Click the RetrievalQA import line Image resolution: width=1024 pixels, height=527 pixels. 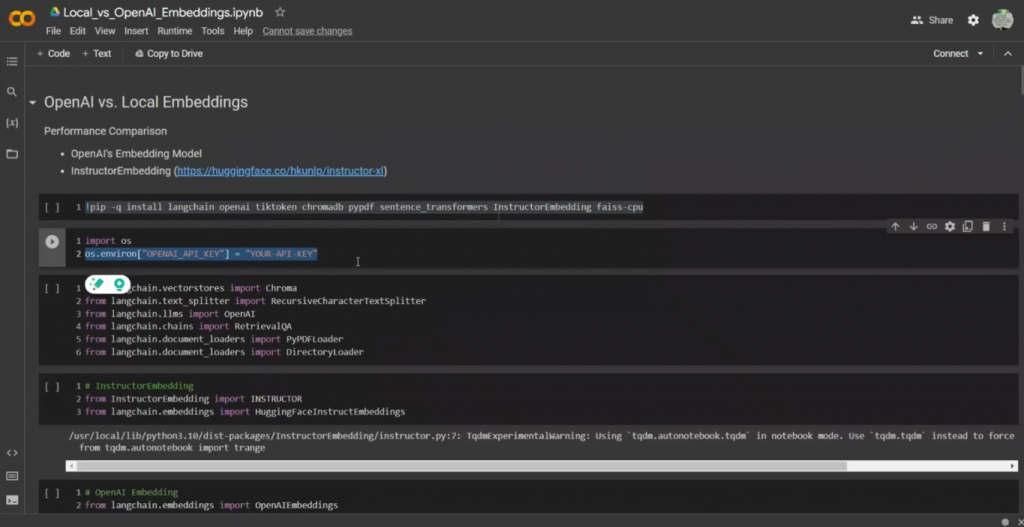click(188, 327)
